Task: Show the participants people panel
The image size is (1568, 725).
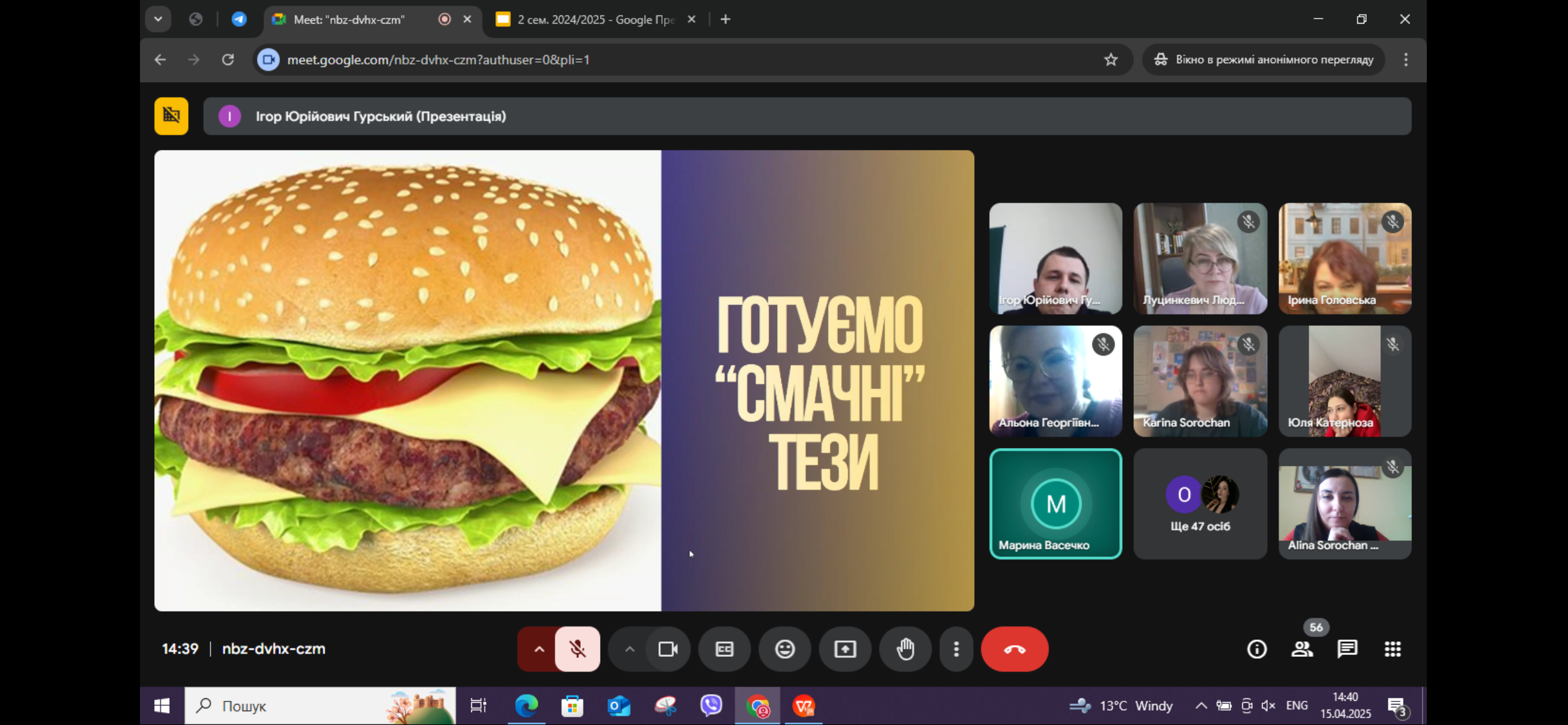Action: [1302, 649]
